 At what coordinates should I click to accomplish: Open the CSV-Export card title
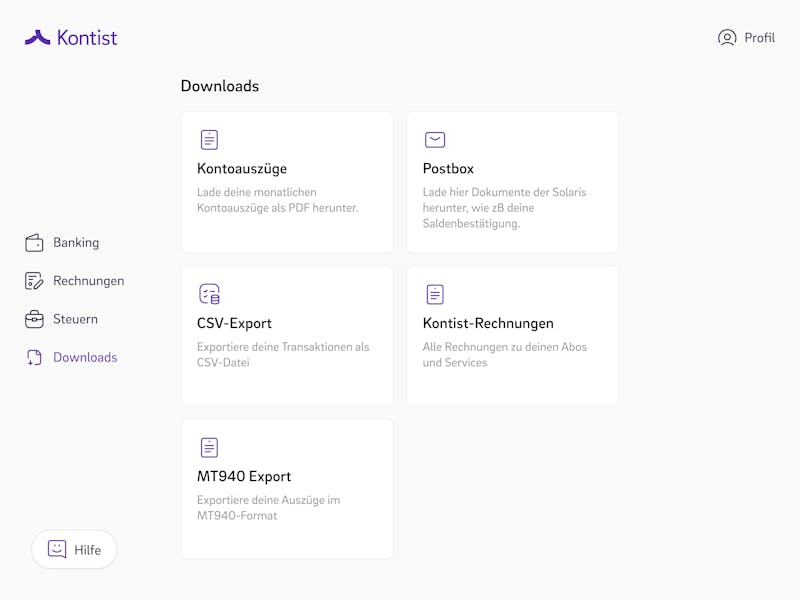(234, 323)
